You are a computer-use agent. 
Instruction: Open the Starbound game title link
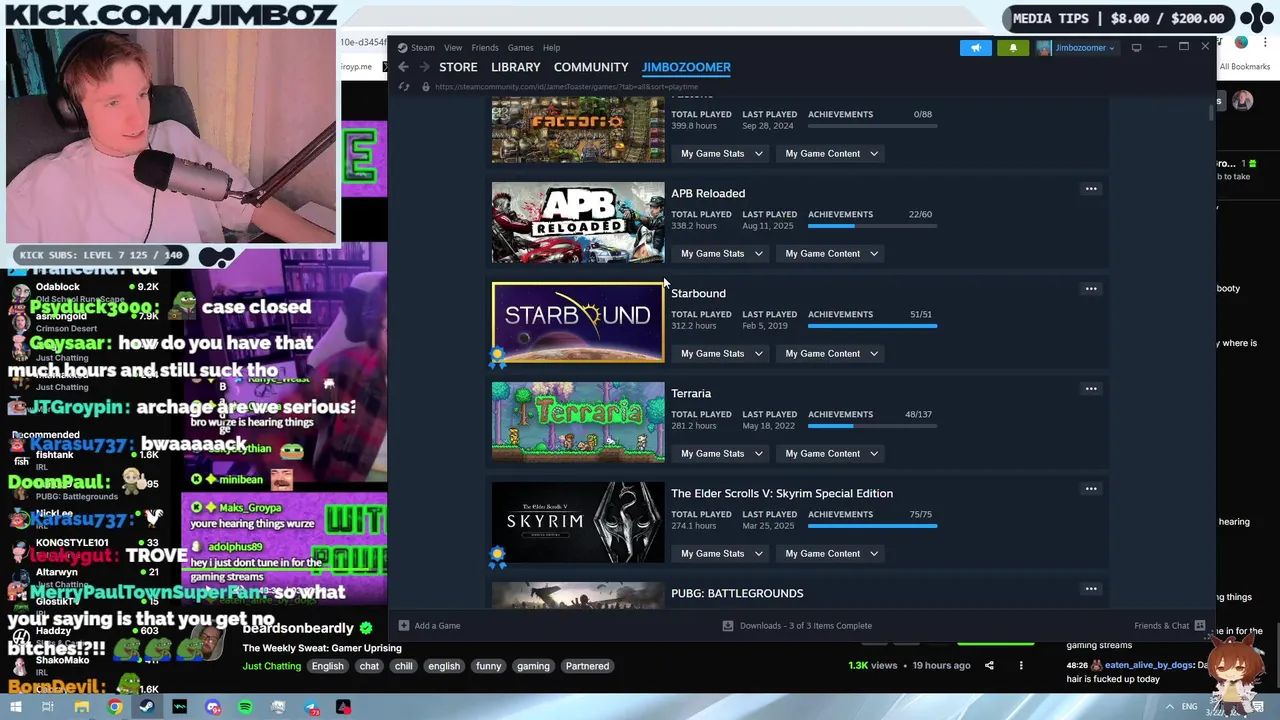(x=698, y=293)
